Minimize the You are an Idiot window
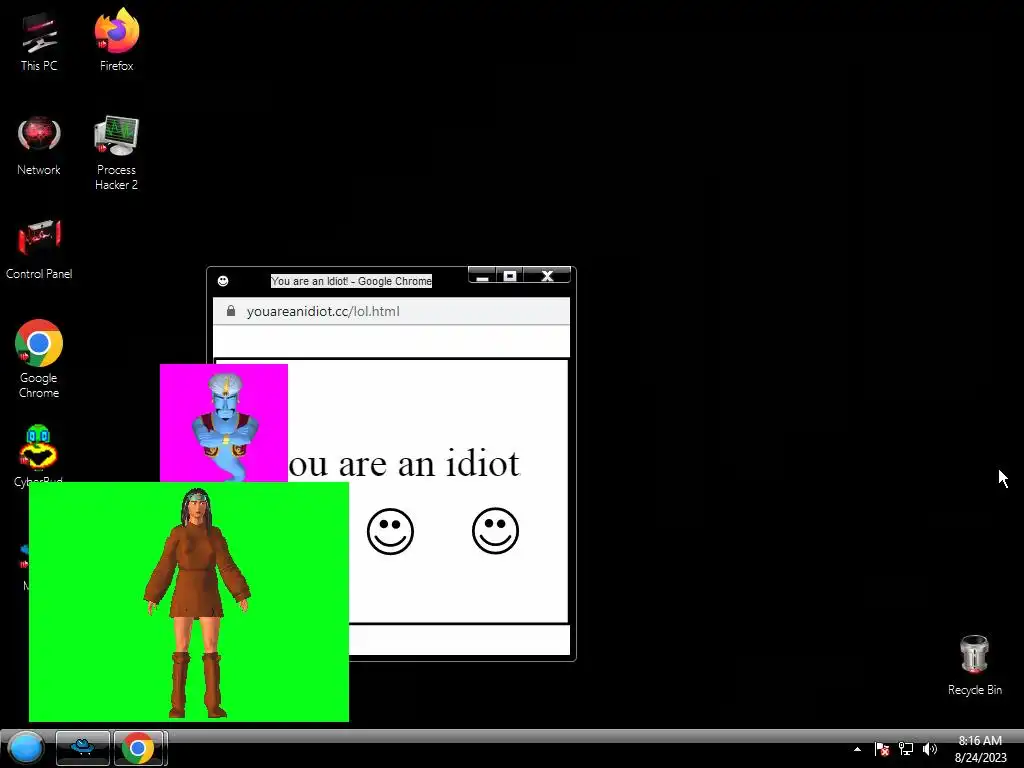The width and height of the screenshot is (1024, 768). click(482, 276)
